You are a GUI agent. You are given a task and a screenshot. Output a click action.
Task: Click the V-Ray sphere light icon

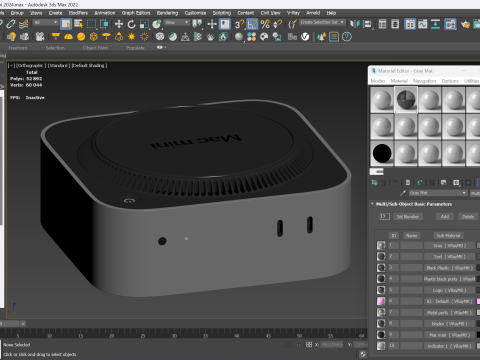(81, 37)
